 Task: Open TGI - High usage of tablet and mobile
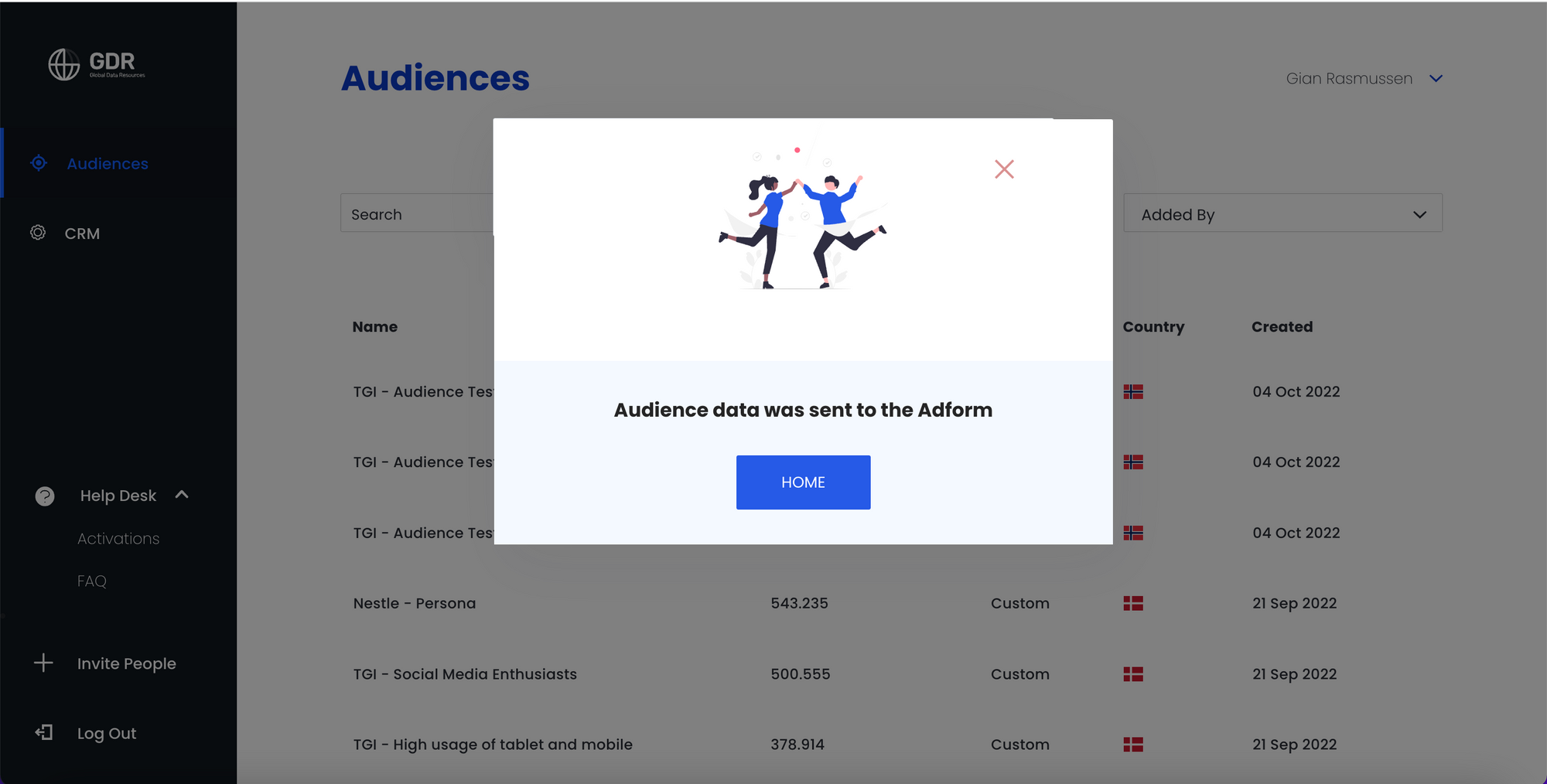[493, 745]
